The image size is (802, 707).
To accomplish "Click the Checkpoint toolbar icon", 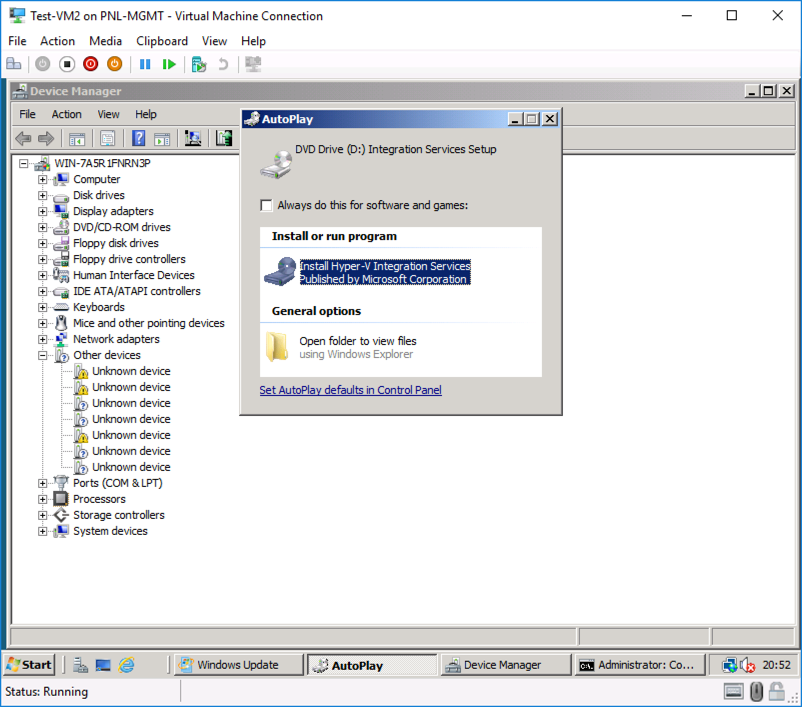I will pyautogui.click(x=198, y=64).
